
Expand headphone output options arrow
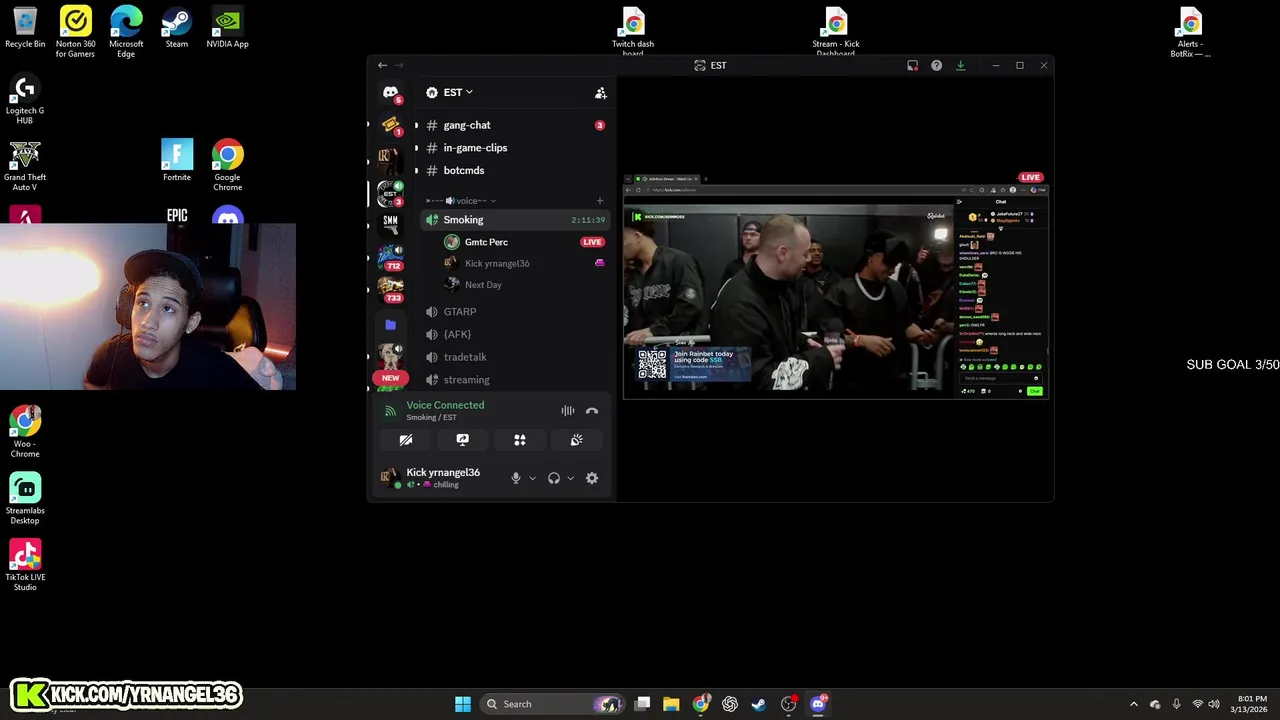click(570, 478)
